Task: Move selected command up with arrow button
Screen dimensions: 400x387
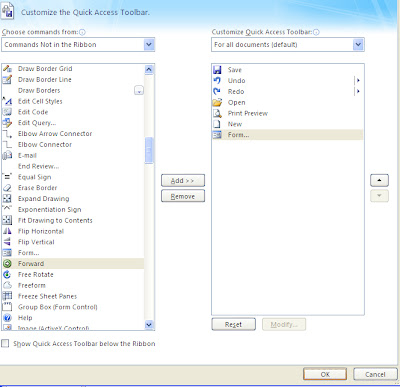Action: pyautogui.click(x=379, y=180)
